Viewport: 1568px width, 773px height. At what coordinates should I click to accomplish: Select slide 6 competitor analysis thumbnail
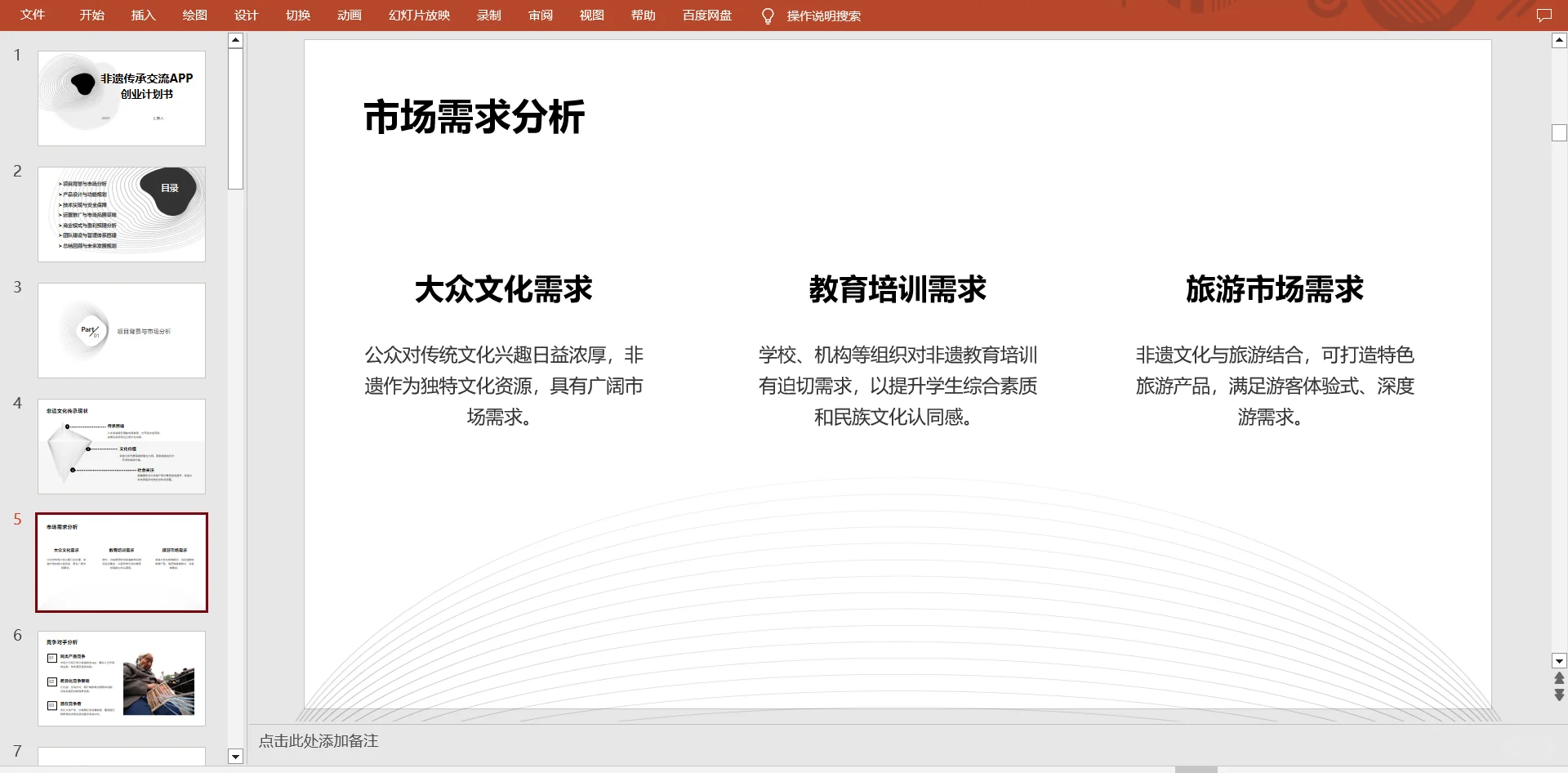pos(121,678)
